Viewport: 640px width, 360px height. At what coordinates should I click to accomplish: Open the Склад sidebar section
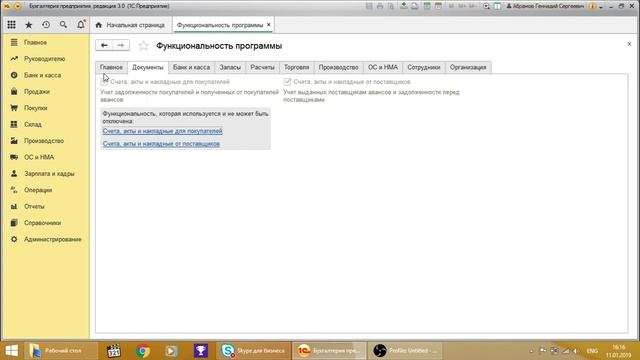tap(45, 124)
